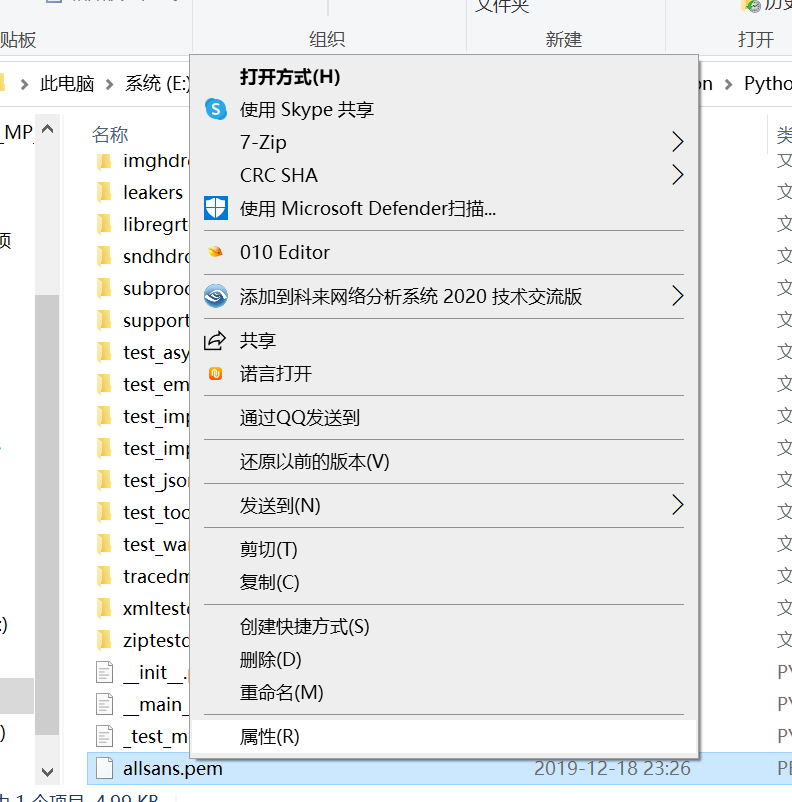This screenshot has height=802, width=792.
Task: Click the 诺言打开 orange icon
Action: pyautogui.click(x=215, y=373)
